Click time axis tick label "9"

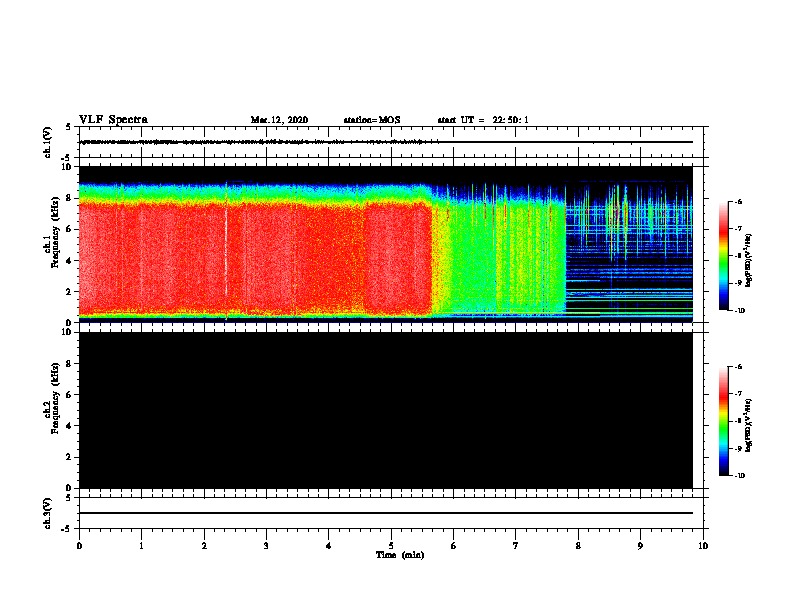[640, 546]
